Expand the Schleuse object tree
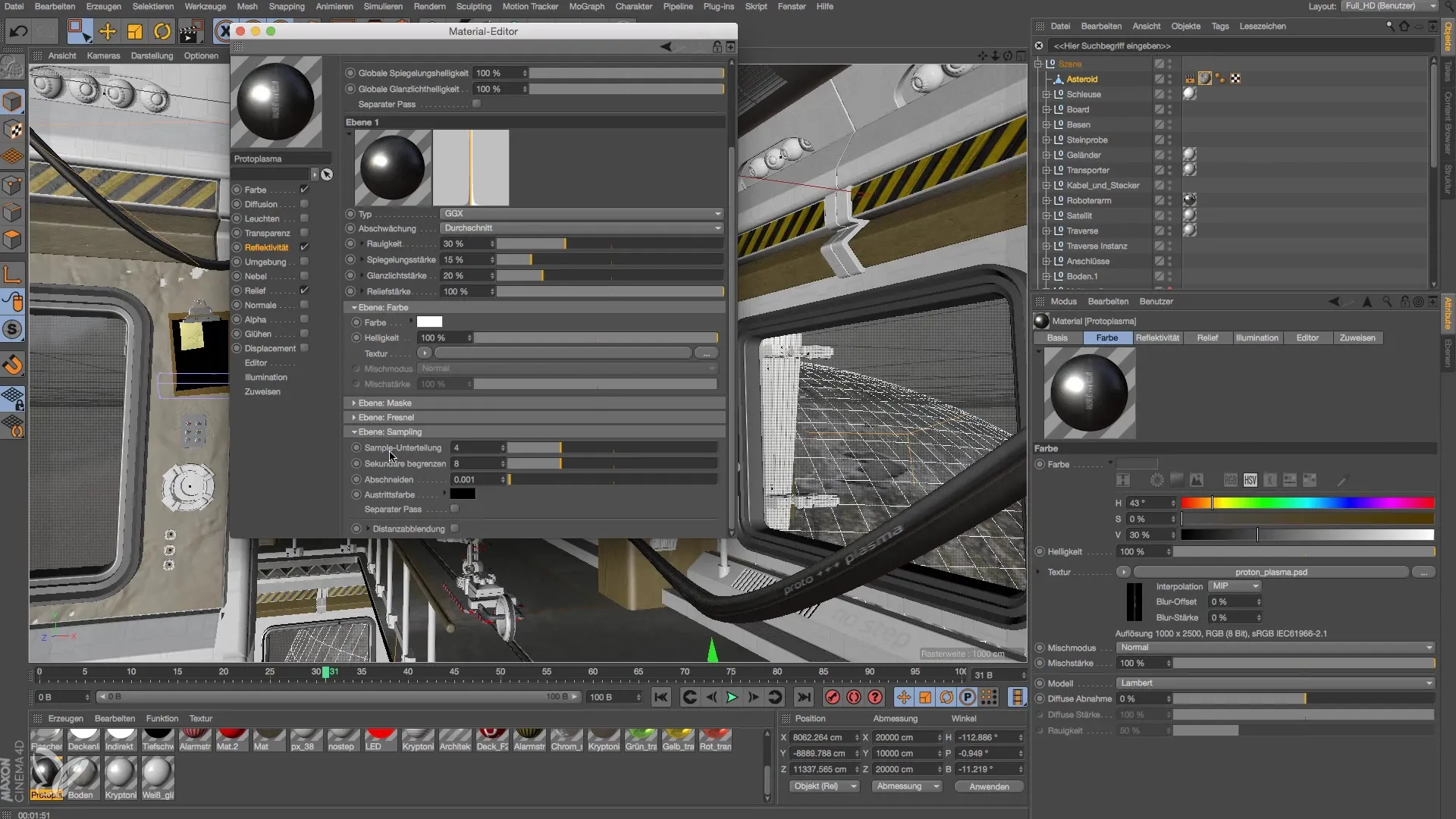 click(x=1046, y=95)
